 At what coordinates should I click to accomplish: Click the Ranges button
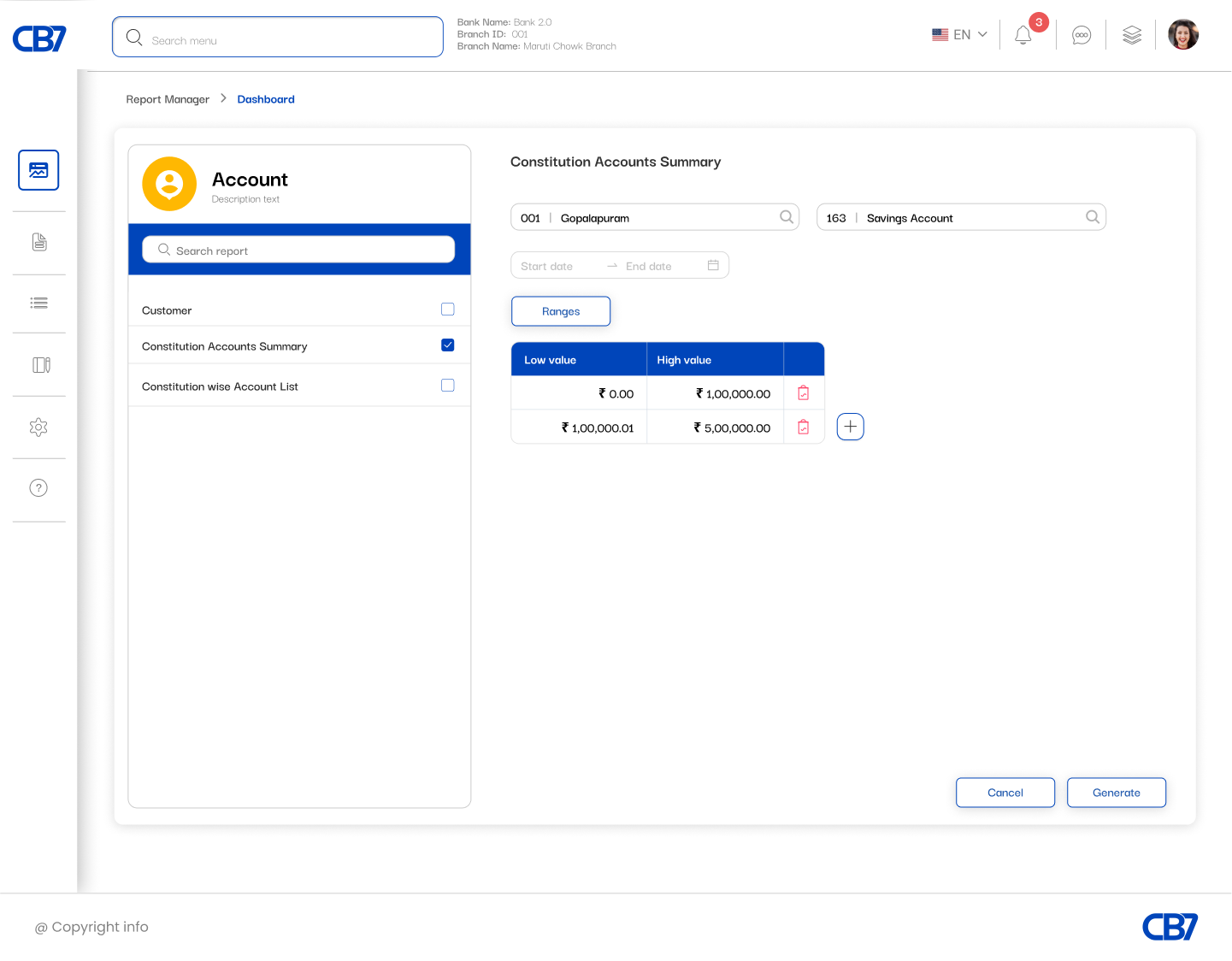click(x=561, y=311)
